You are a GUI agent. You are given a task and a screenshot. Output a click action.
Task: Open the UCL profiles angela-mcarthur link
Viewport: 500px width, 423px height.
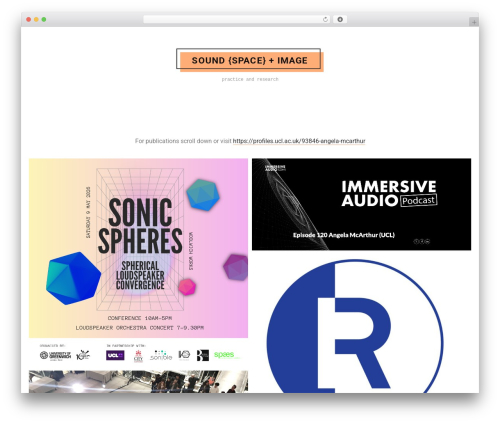coord(299,141)
